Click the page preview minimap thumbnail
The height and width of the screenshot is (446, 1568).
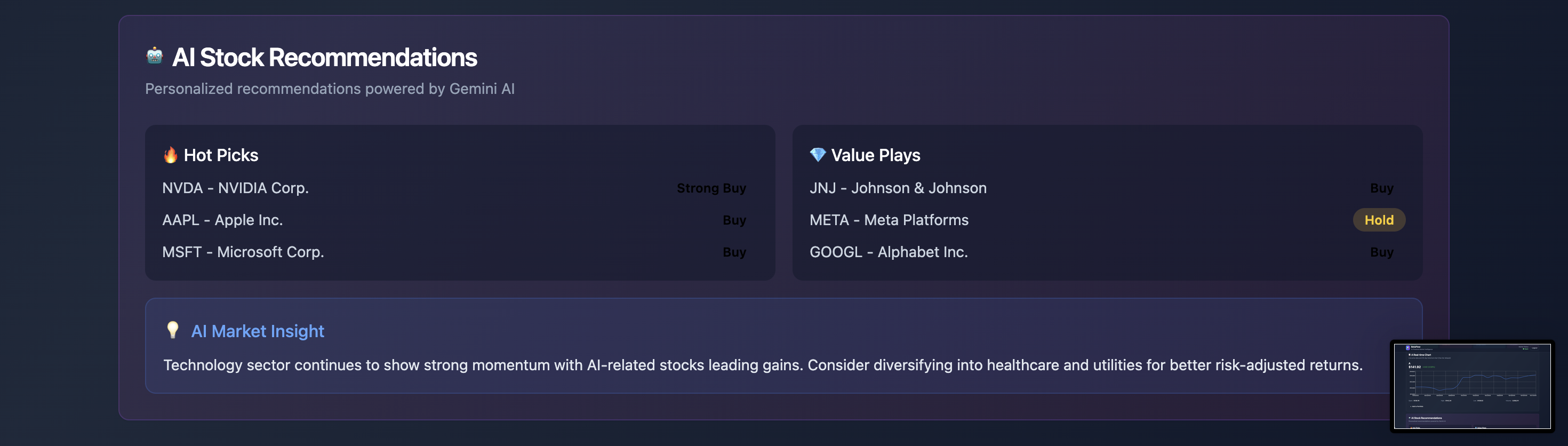pos(1472,386)
